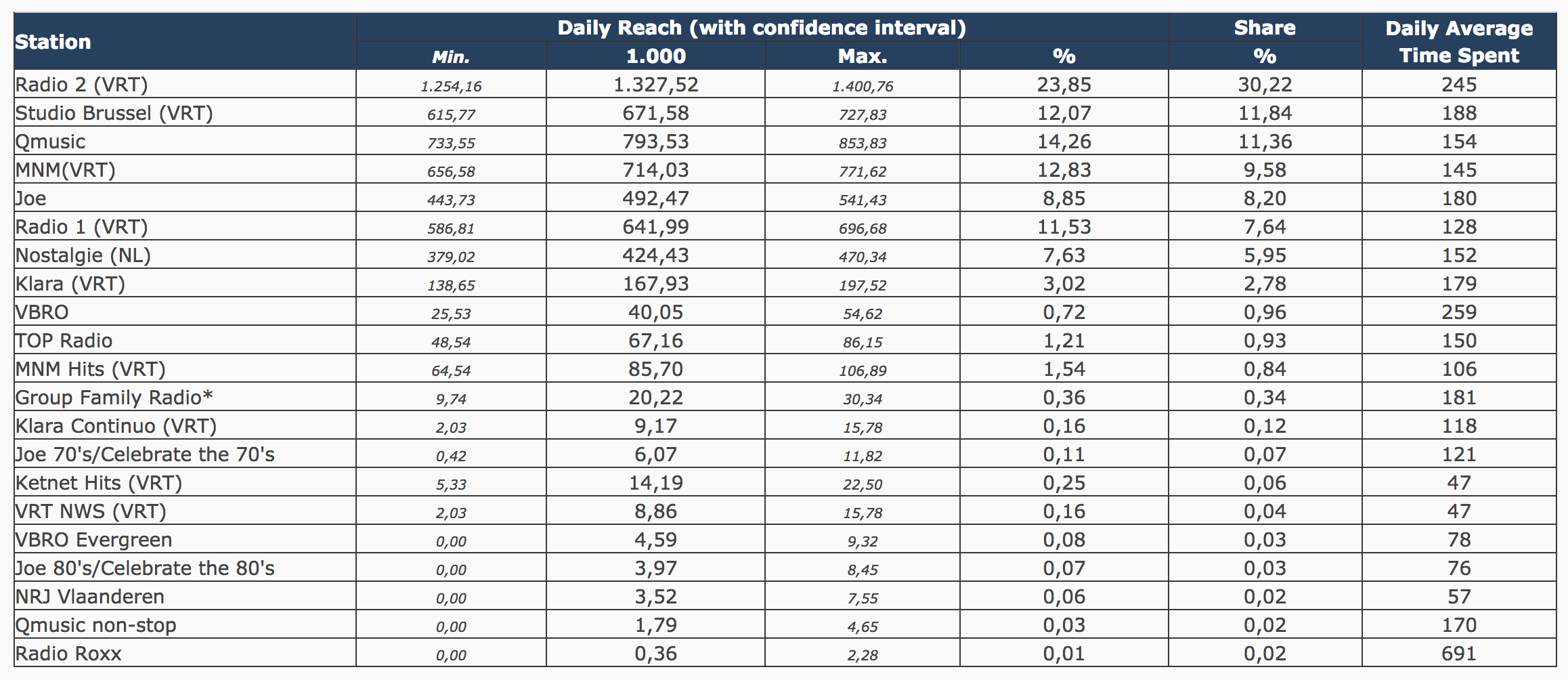Click the MNM(VRT) station name
1568x680 pixels.
tap(66, 170)
